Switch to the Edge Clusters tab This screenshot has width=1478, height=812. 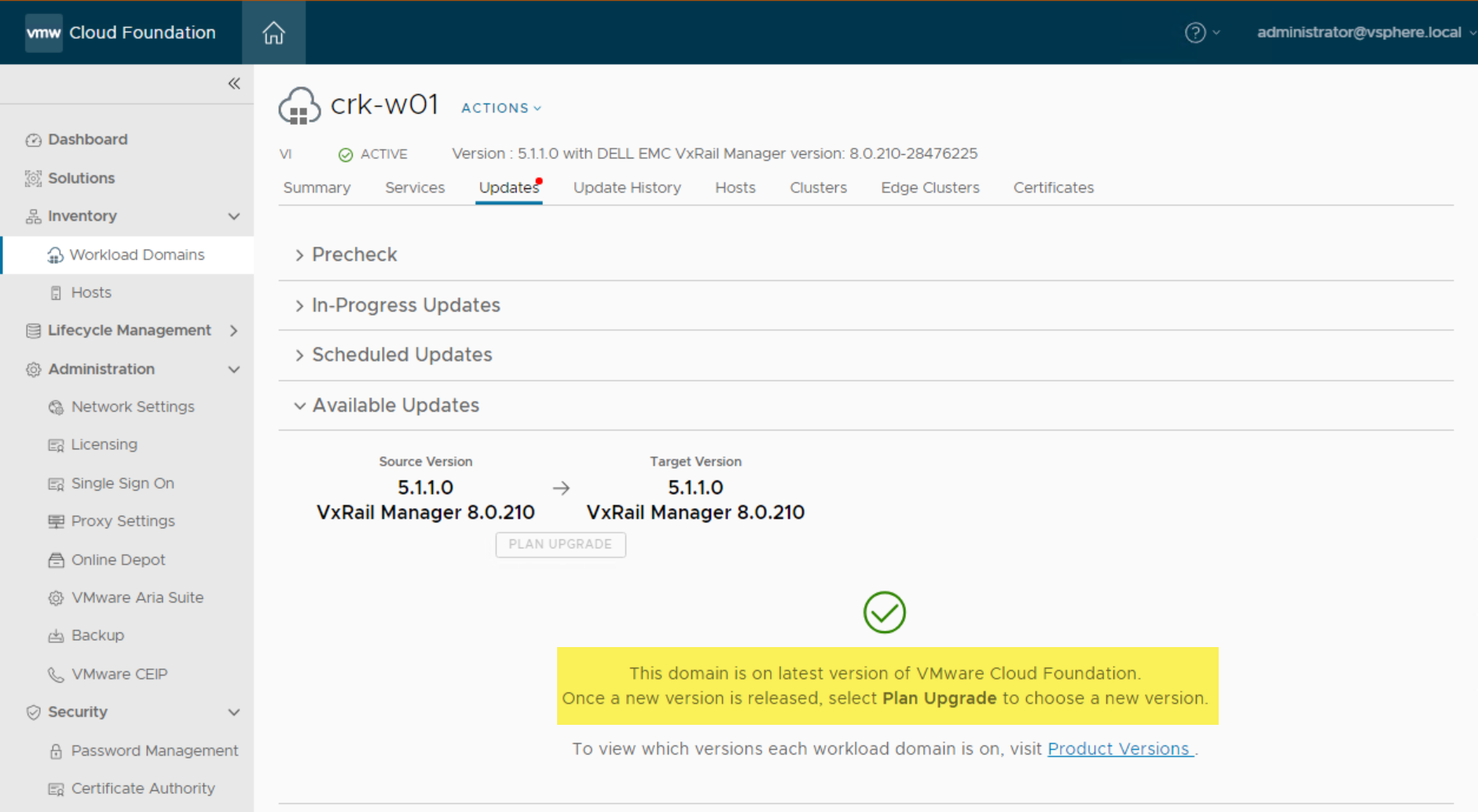930,188
